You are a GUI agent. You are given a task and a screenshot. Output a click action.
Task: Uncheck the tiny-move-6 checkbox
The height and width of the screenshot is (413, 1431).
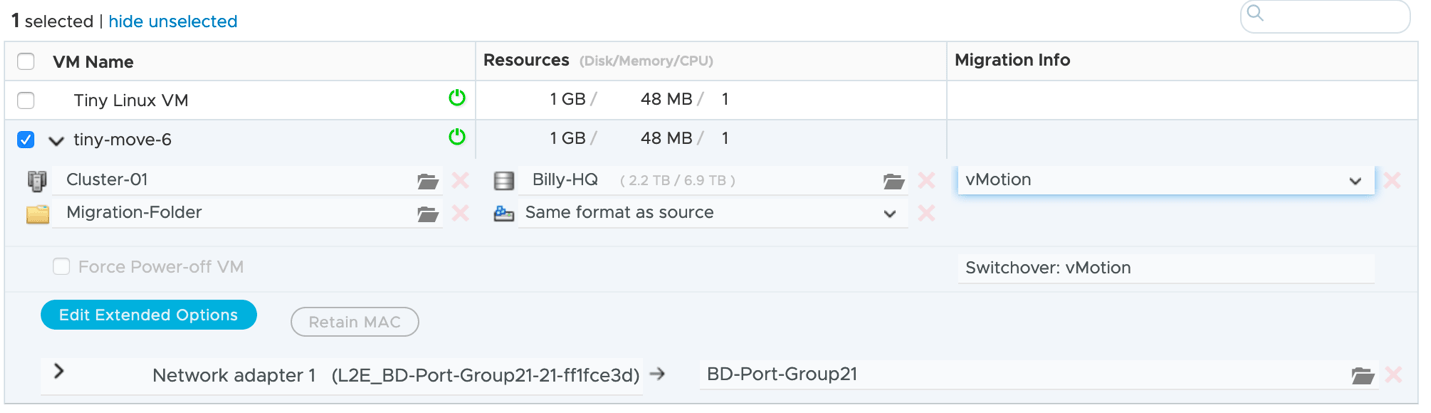(x=26, y=139)
